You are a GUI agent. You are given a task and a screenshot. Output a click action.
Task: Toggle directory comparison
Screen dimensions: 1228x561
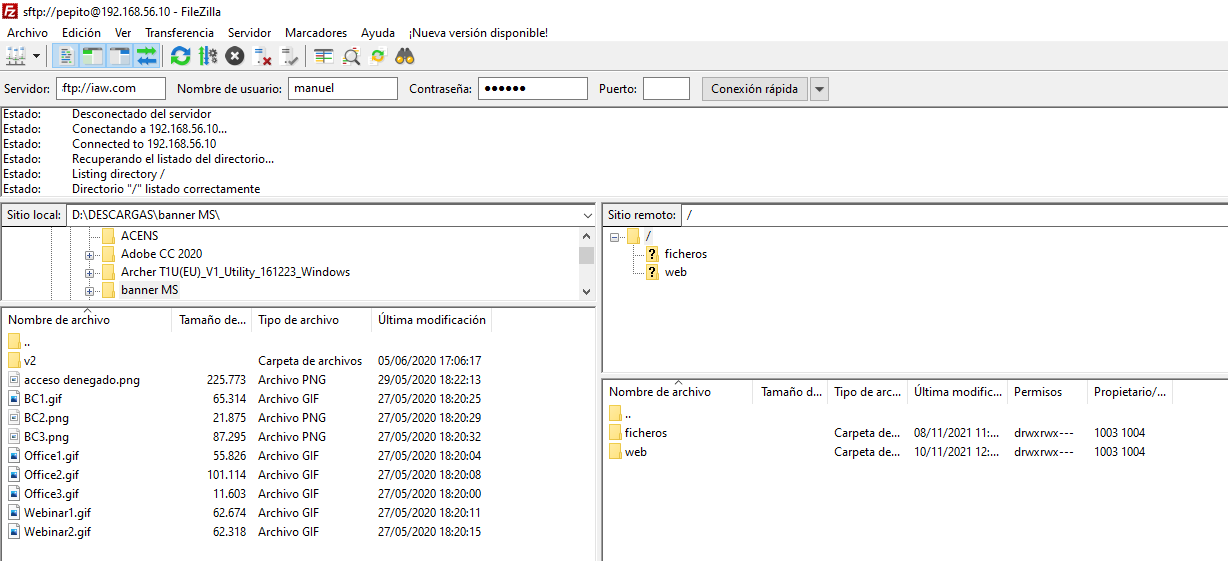pos(351,56)
